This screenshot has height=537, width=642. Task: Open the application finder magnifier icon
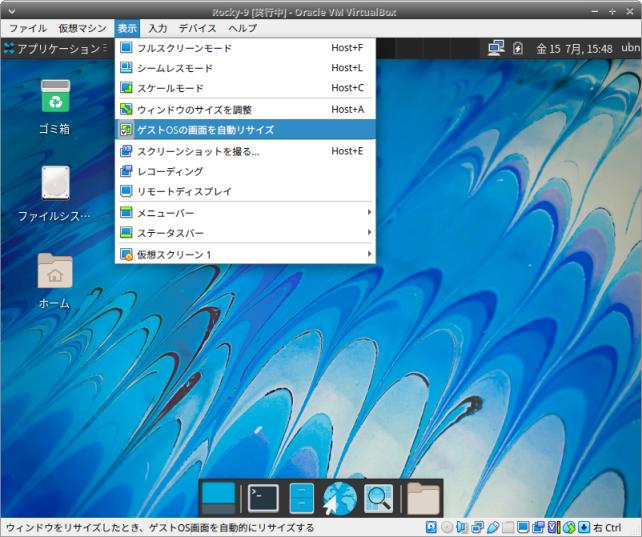(x=378, y=498)
